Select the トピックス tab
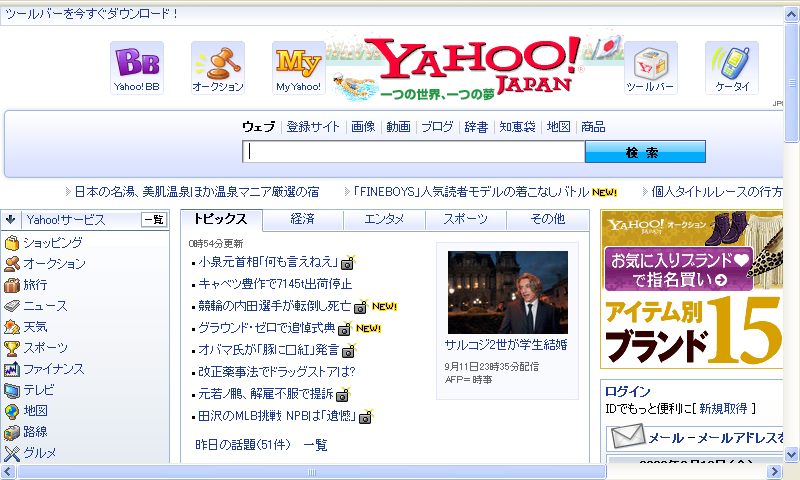This screenshot has width=800, height=480. (220, 219)
